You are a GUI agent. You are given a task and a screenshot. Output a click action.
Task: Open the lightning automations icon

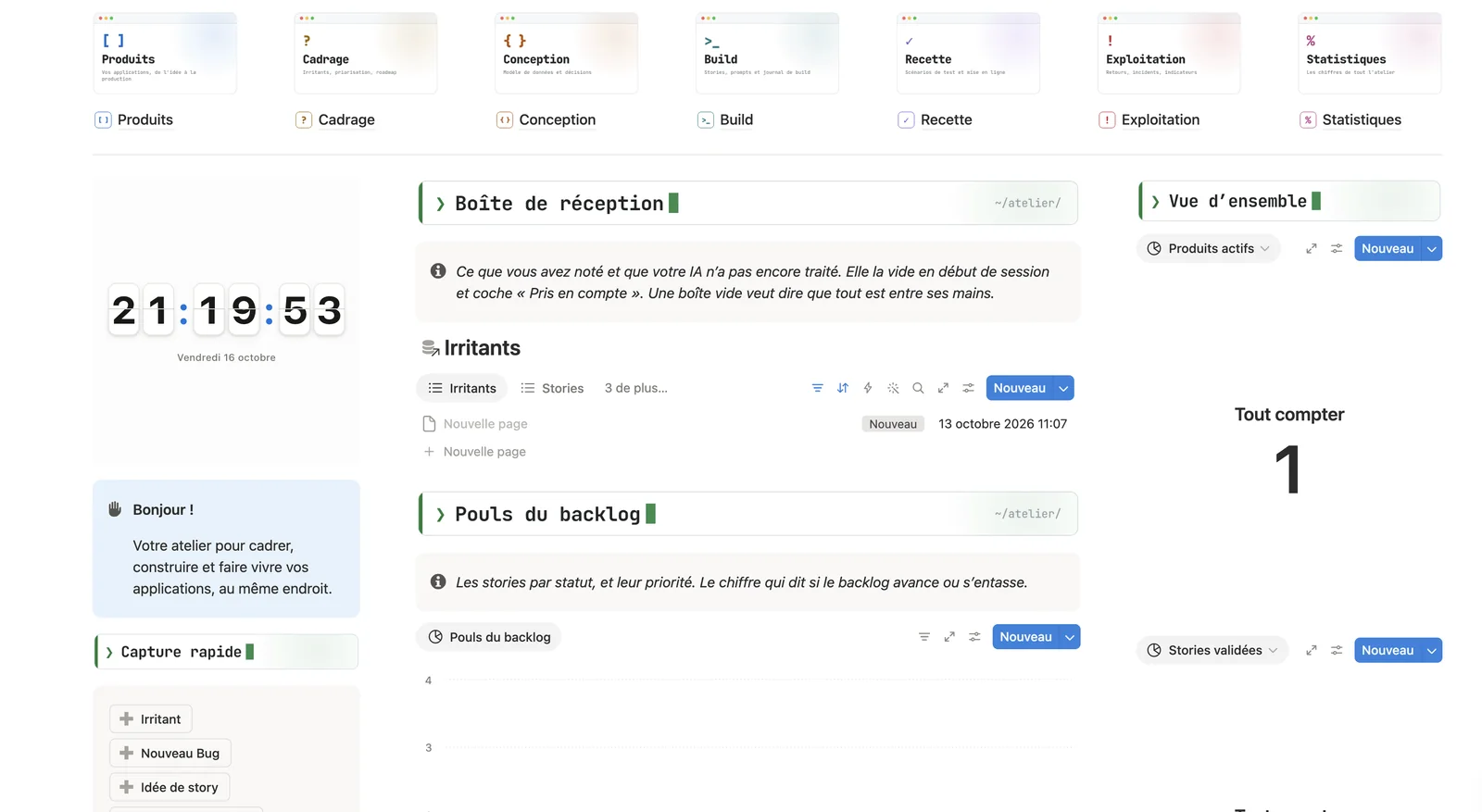click(x=868, y=388)
